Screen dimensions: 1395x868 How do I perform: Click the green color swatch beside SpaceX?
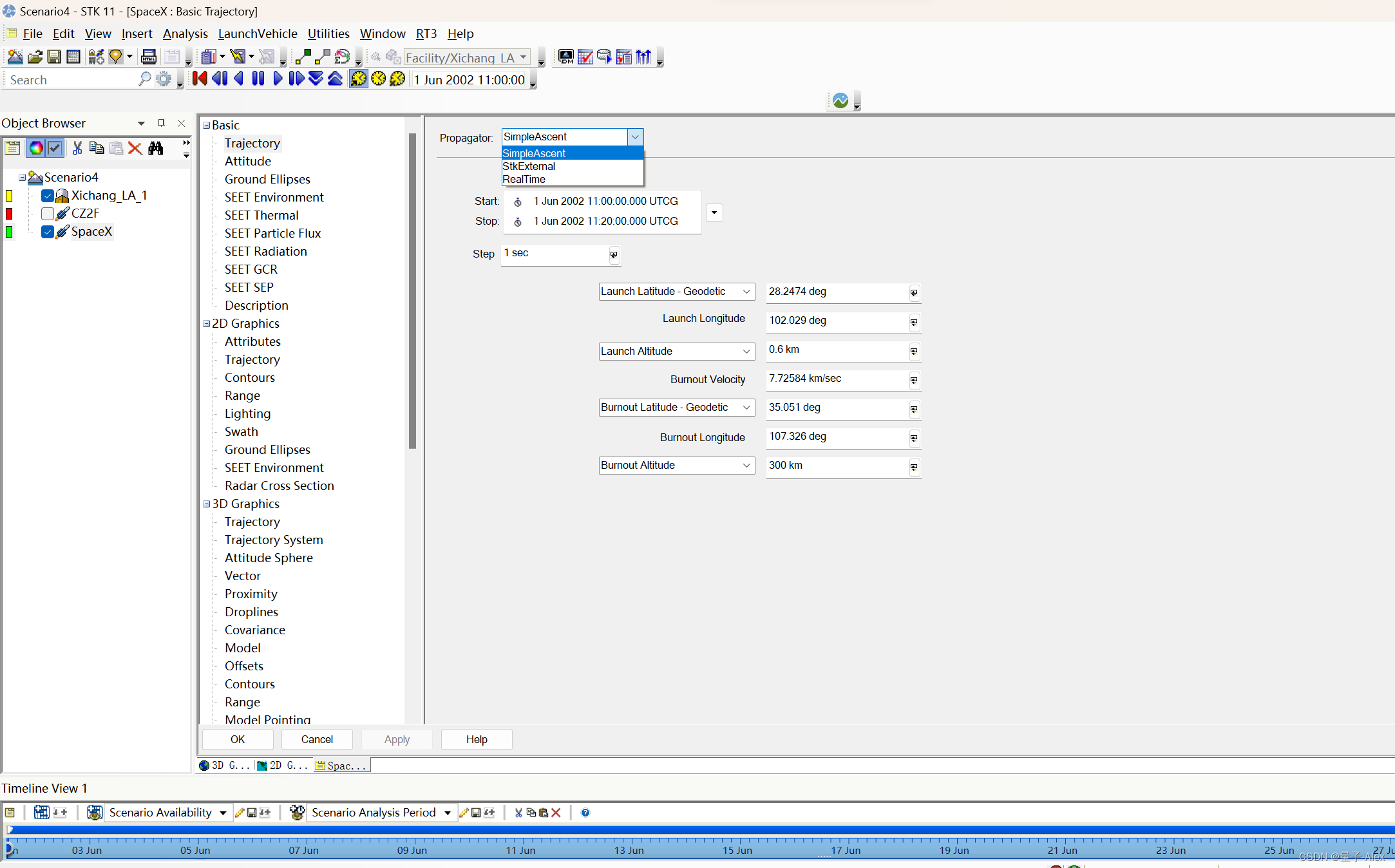tap(9, 232)
